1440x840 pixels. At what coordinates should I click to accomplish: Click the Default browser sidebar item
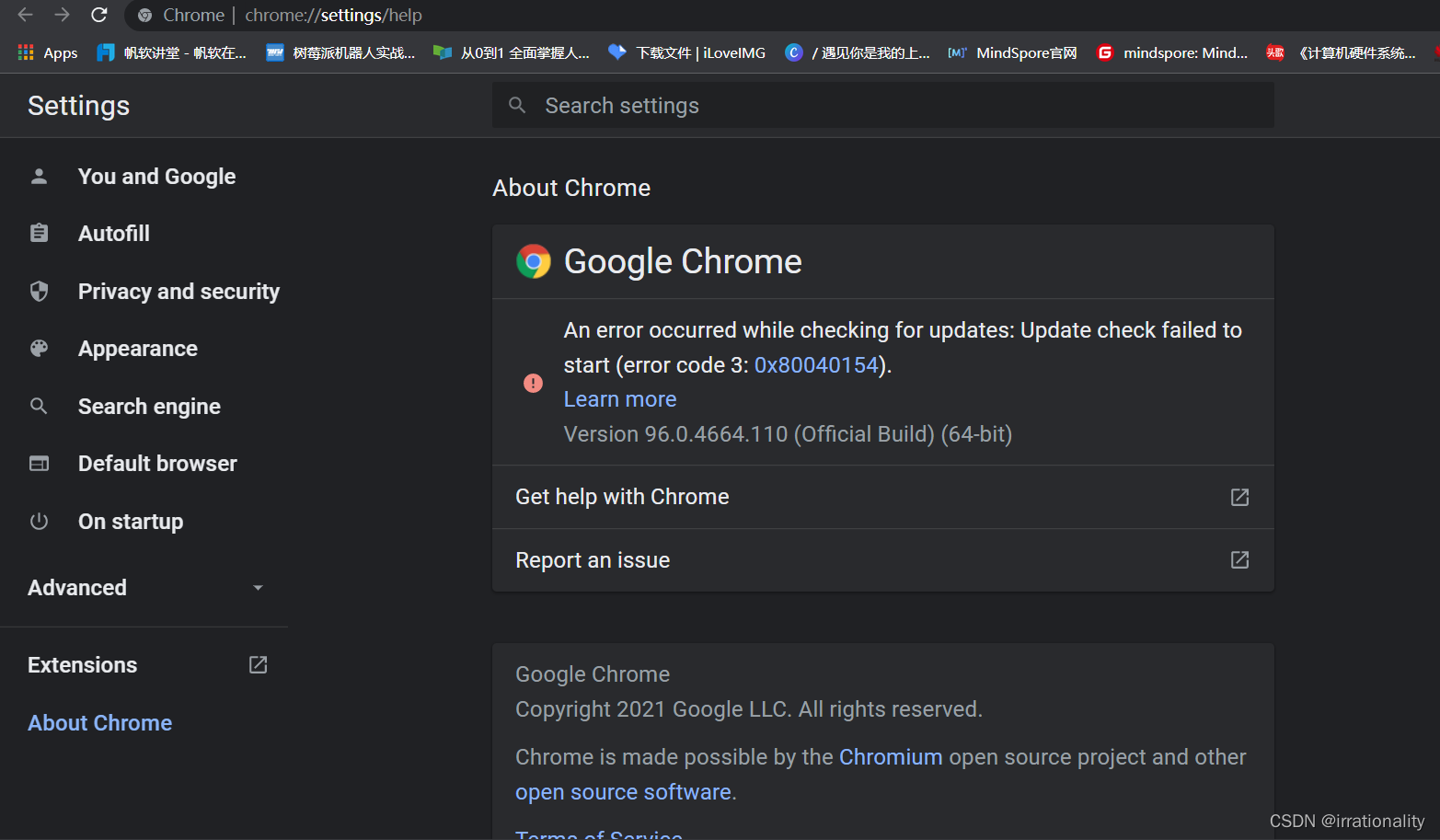[157, 463]
